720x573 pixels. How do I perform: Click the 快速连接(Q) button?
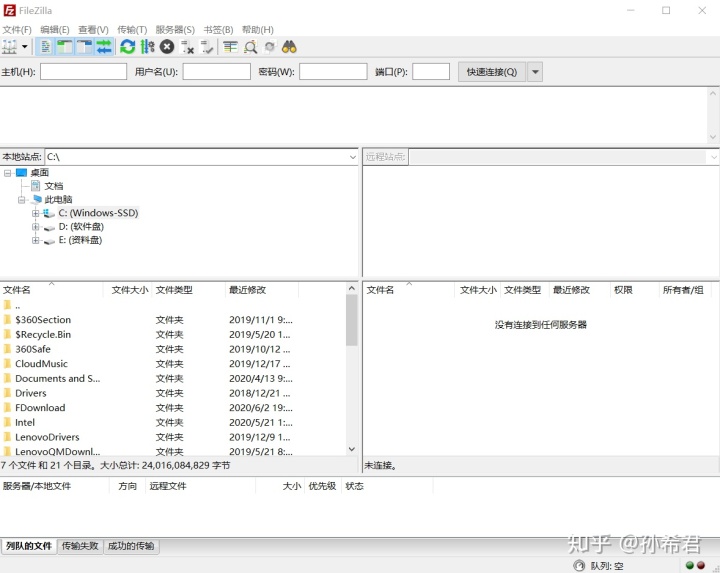(x=492, y=72)
